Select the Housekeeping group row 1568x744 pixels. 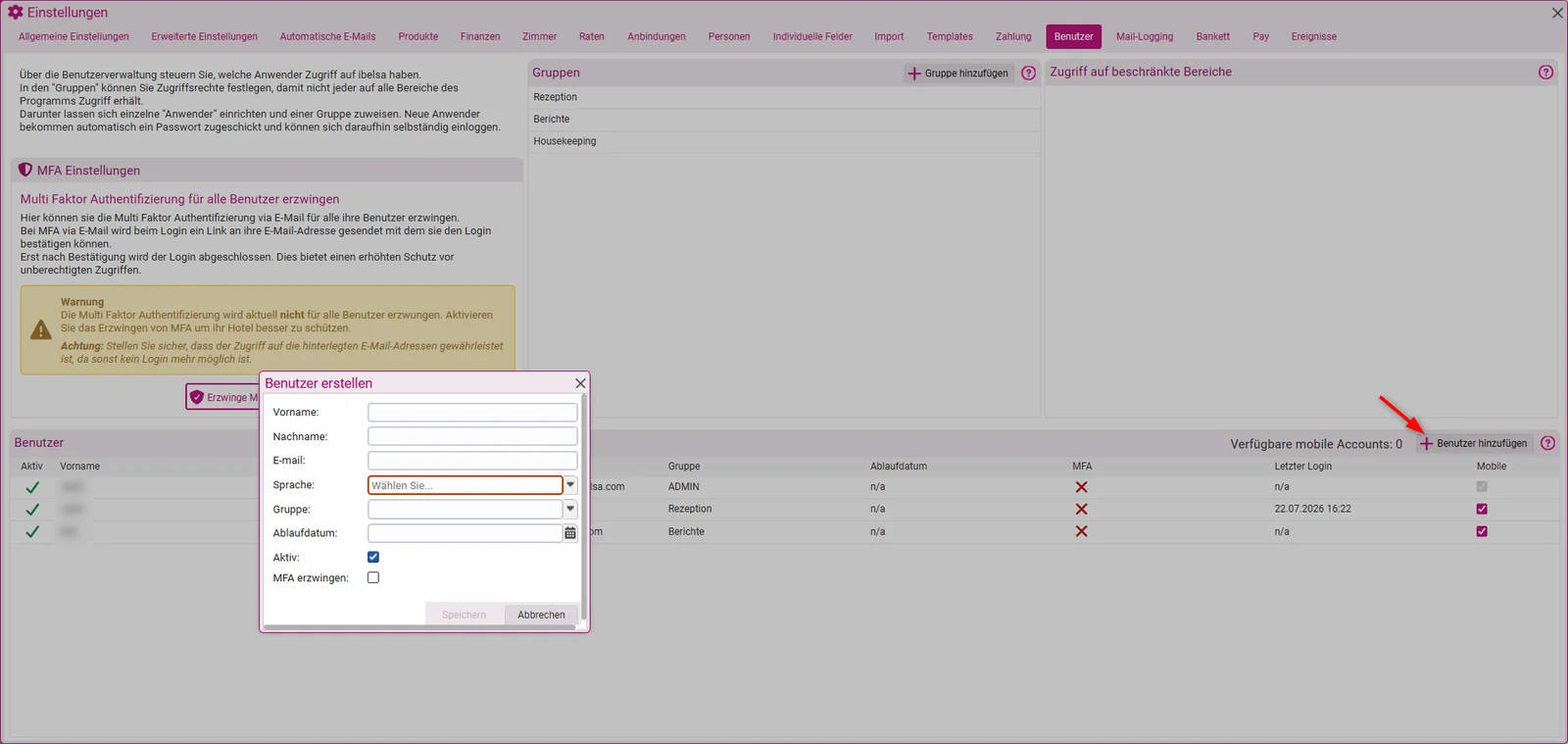click(784, 141)
